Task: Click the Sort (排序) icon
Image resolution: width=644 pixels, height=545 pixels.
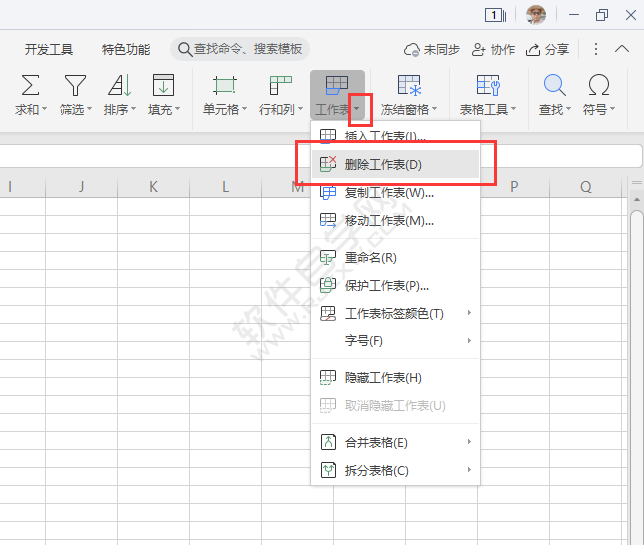Action: click(120, 85)
